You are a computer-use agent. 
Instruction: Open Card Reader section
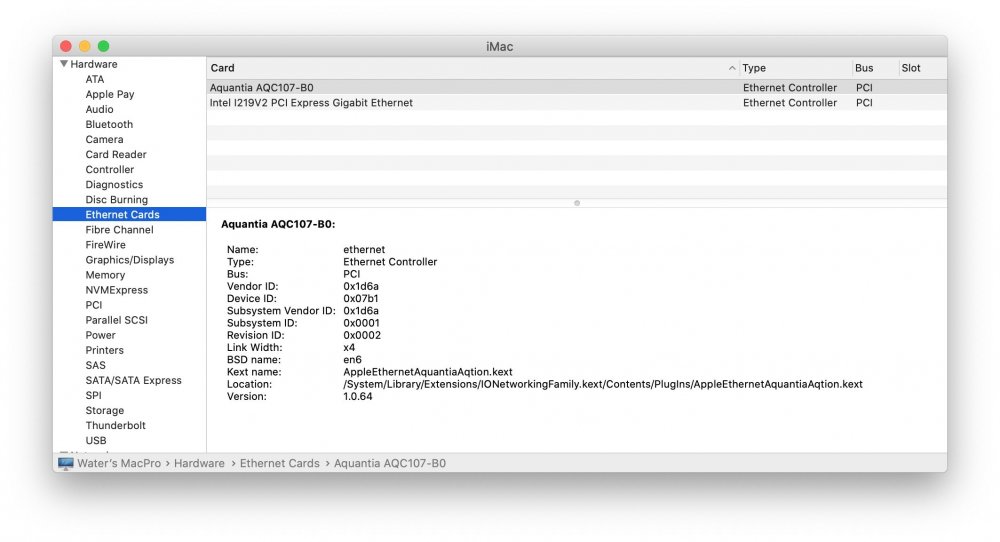pos(116,154)
